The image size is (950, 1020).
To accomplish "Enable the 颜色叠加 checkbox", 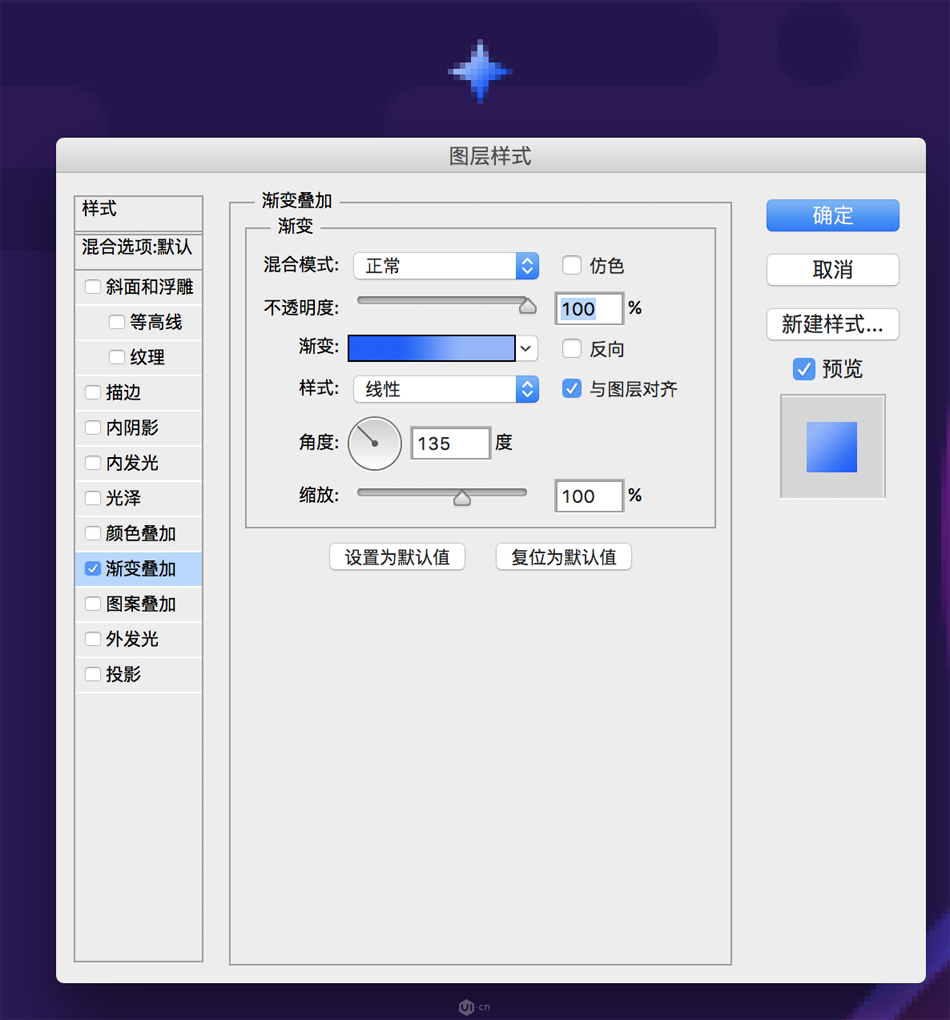I will [93, 533].
